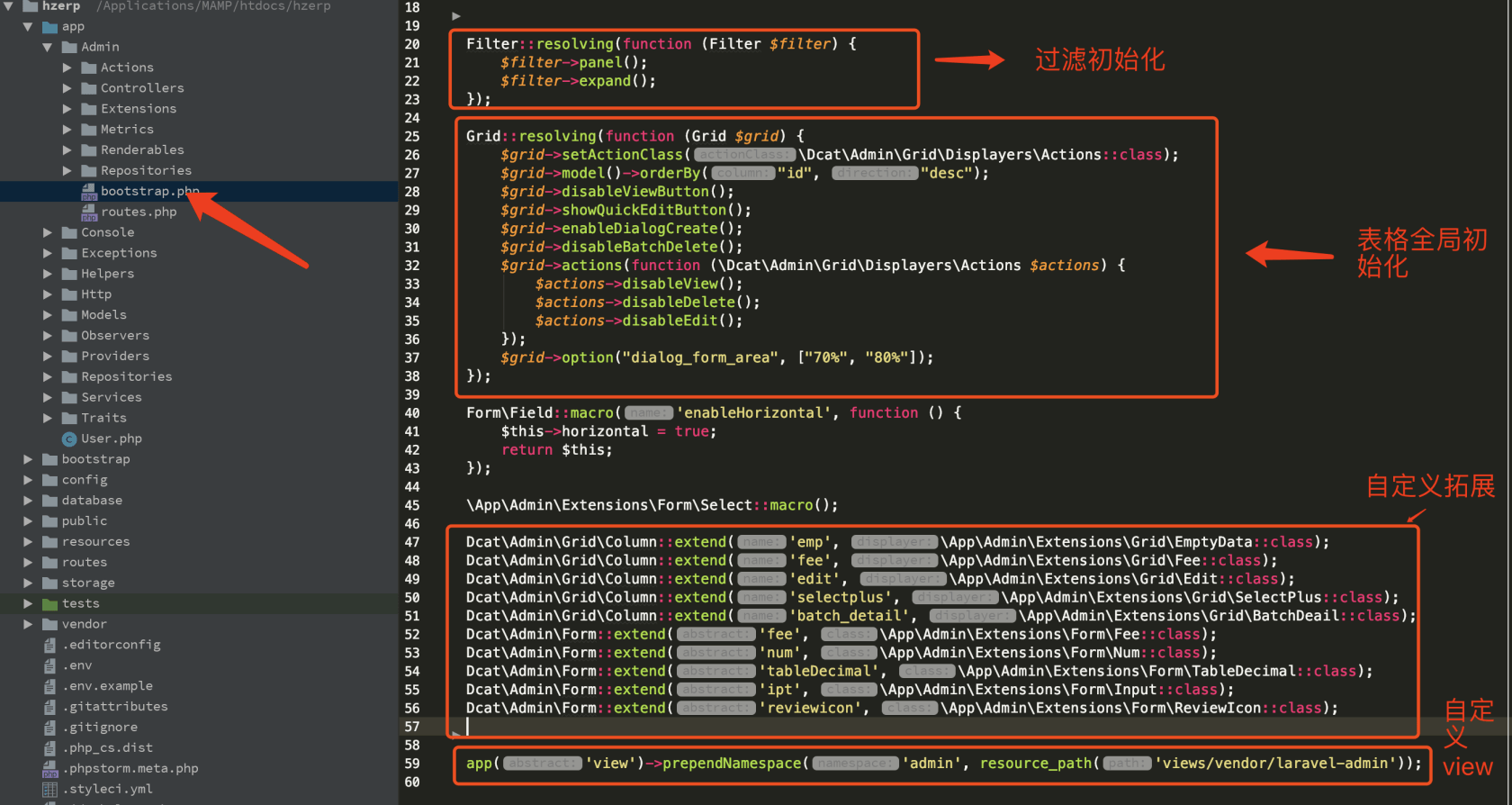Expand the Console folder arrow
The image size is (1512, 805).
tap(48, 232)
